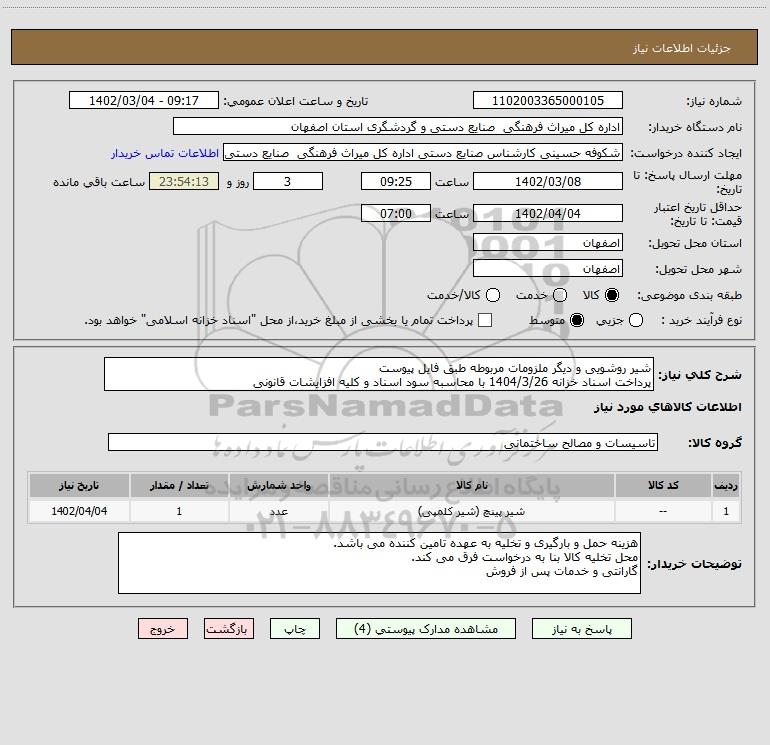Click the need date cell 1402/04/04 in table
770x745 pixels.
click(79, 511)
